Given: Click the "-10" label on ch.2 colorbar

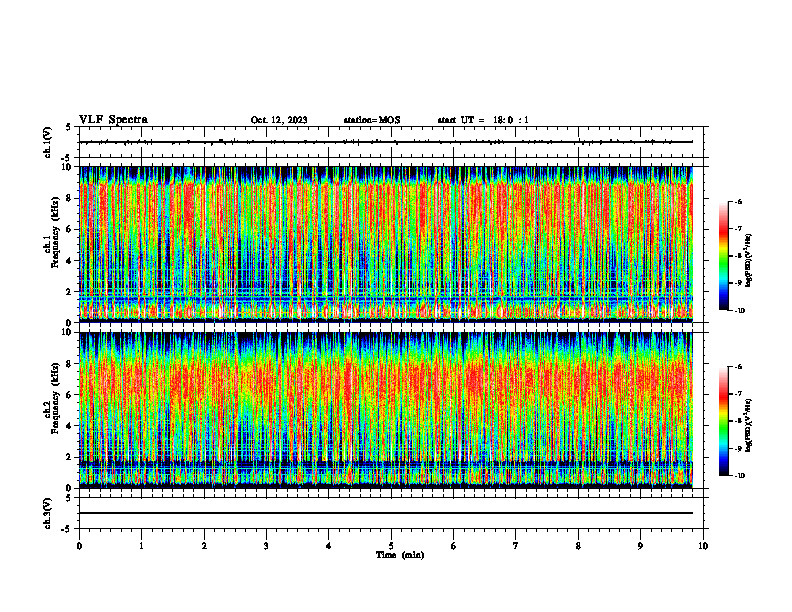Looking at the screenshot, I should coord(739,476).
